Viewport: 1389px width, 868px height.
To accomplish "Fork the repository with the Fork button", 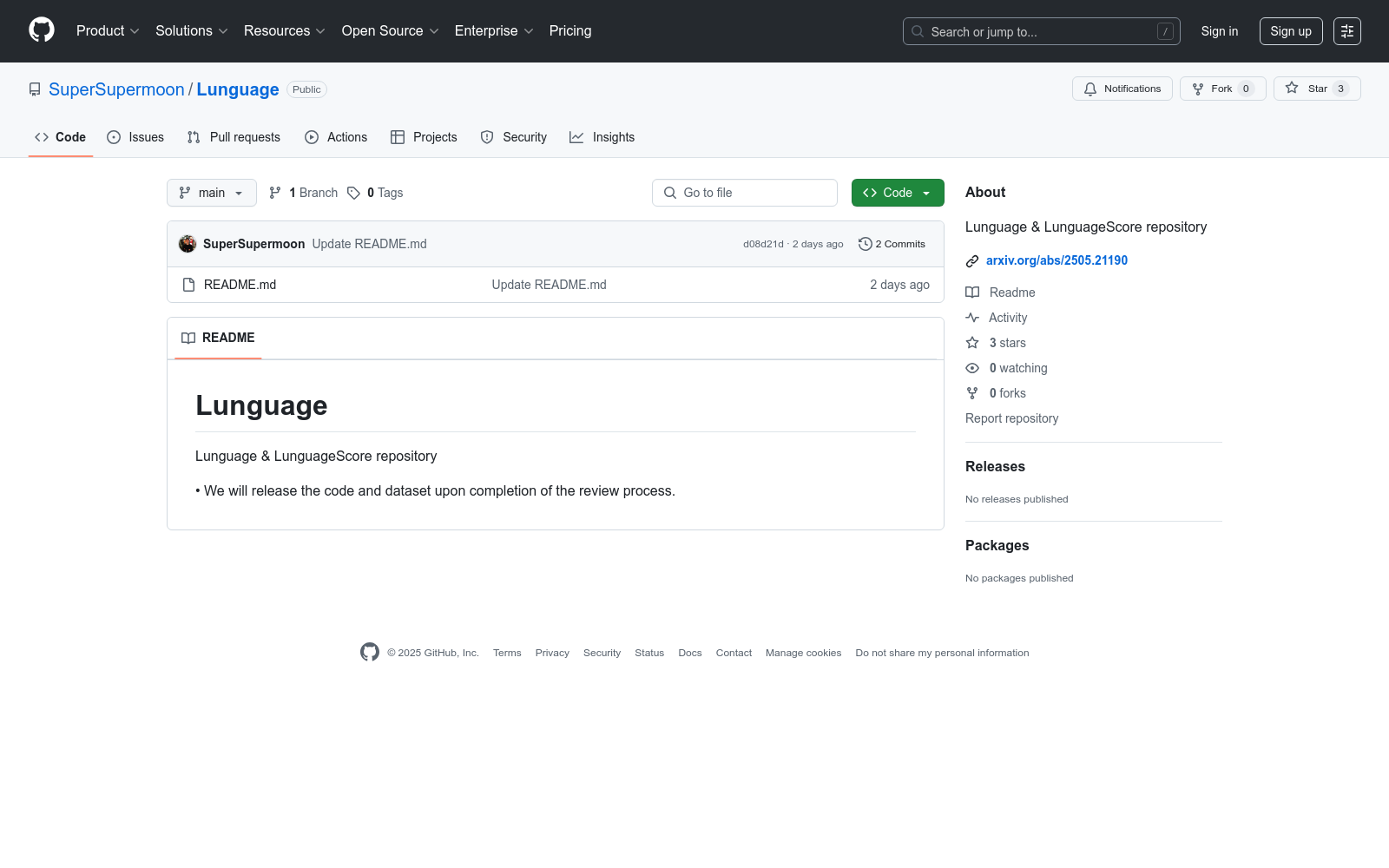I will (1222, 89).
